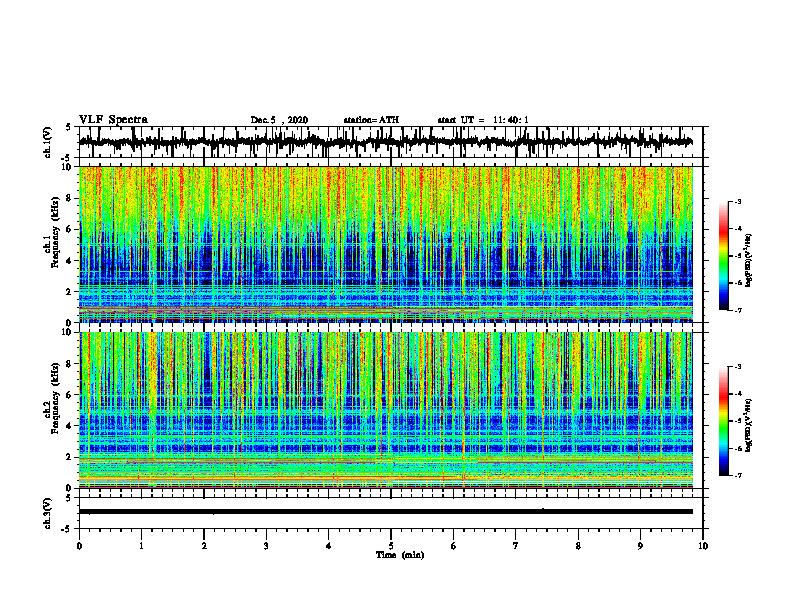This screenshot has height=612, width=792.
Task: Click ch.2 frequency axis tick "6"
Action: 70,394
